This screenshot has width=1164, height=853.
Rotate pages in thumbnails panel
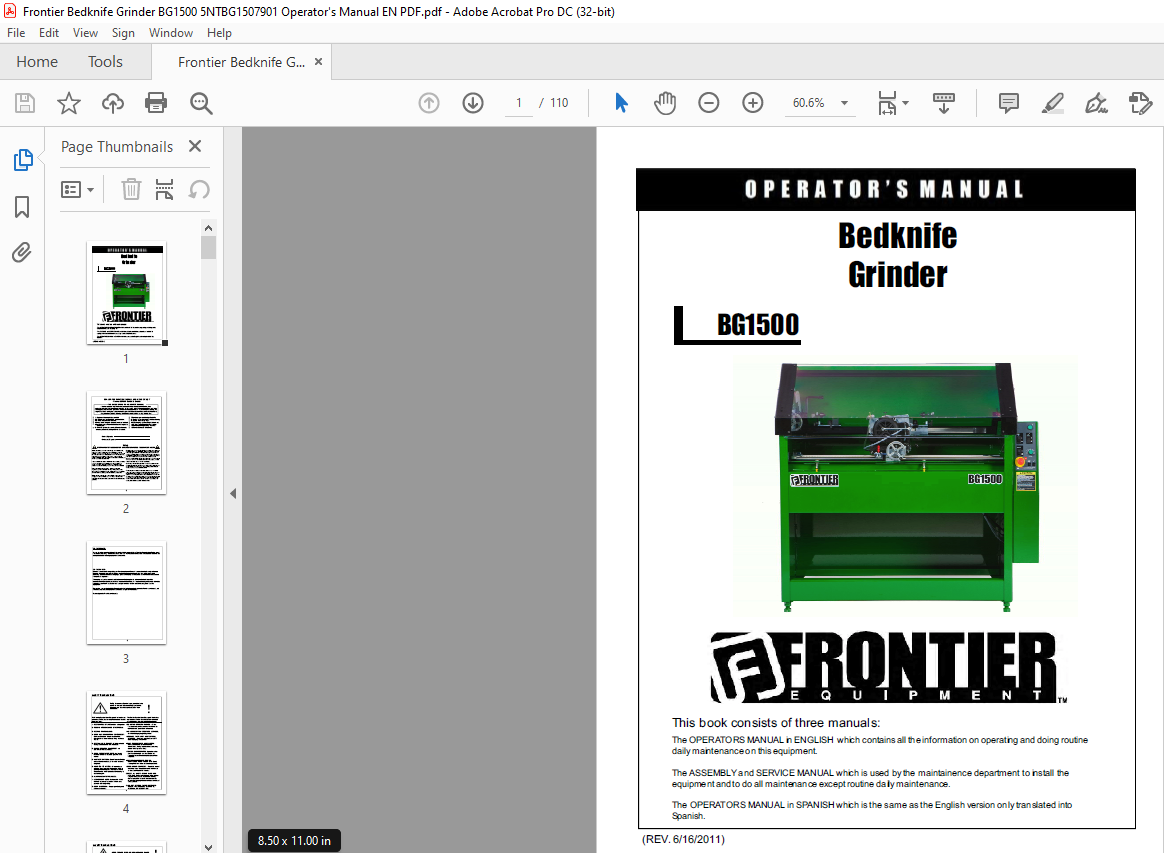[198, 189]
